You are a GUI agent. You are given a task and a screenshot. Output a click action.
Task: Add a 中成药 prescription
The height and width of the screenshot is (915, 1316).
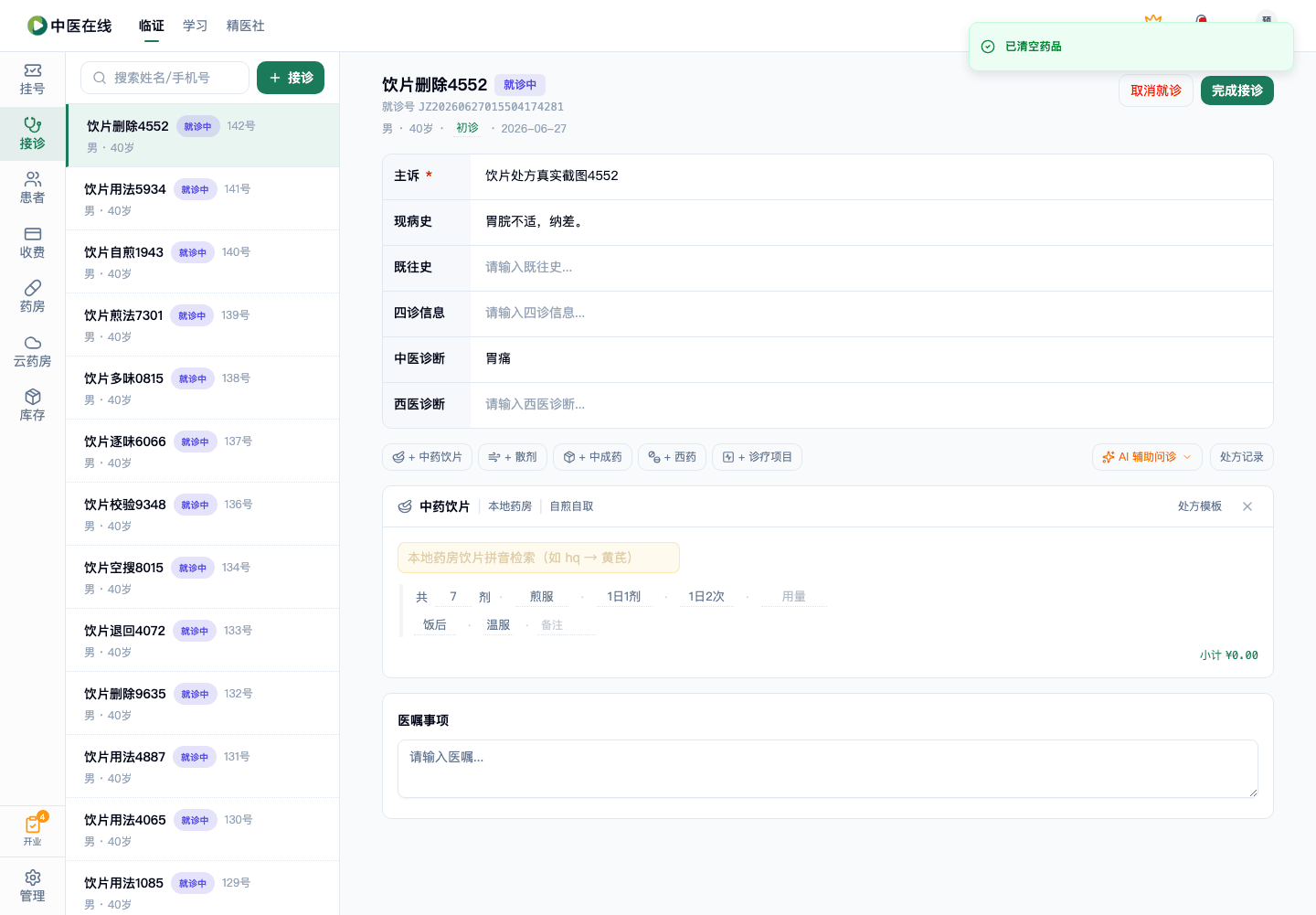592,457
